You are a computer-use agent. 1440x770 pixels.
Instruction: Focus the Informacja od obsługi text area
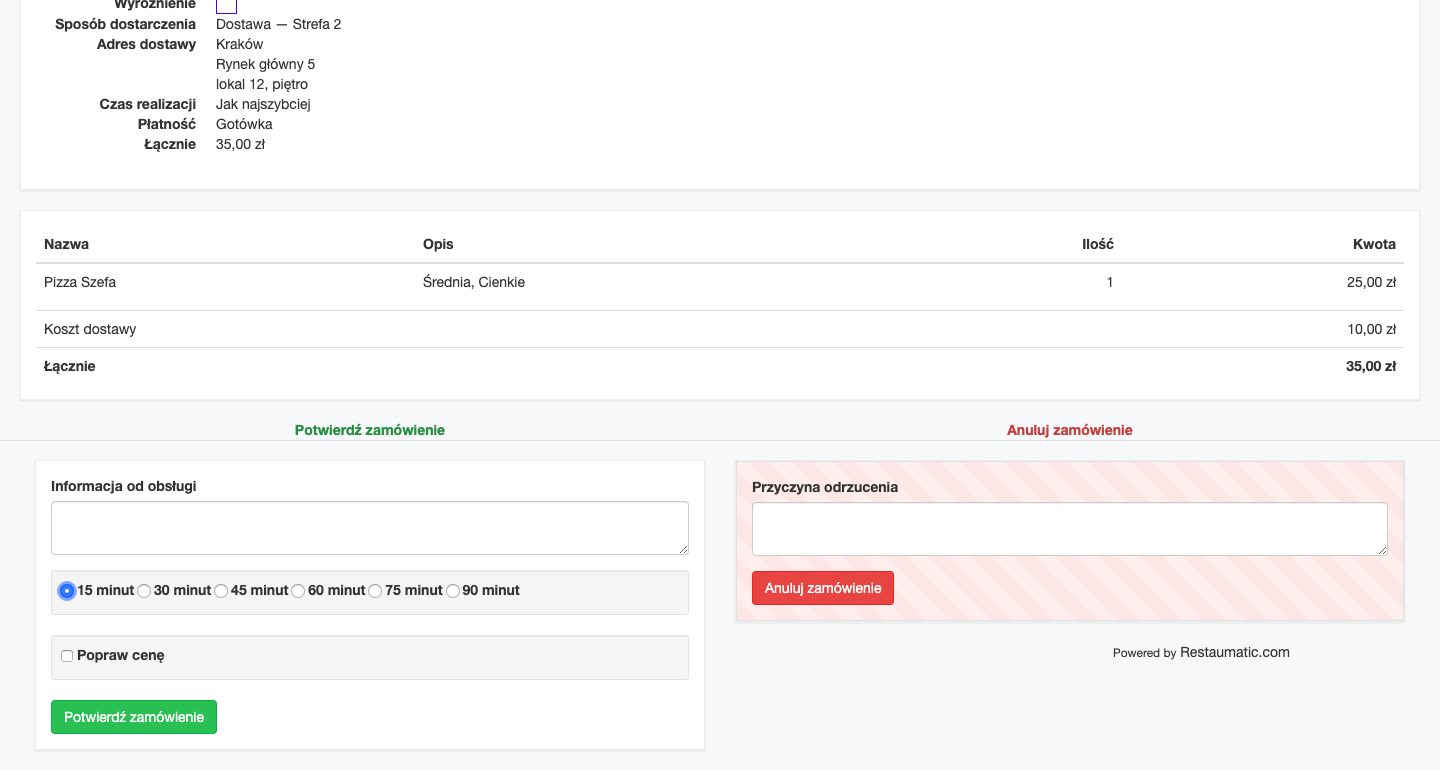pos(369,527)
